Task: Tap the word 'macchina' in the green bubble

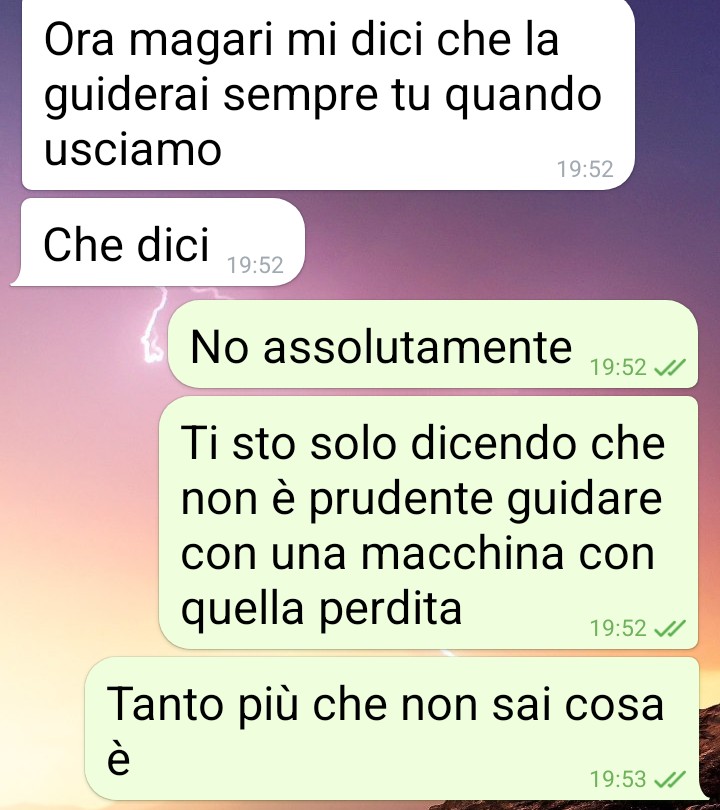Action: click(x=462, y=553)
